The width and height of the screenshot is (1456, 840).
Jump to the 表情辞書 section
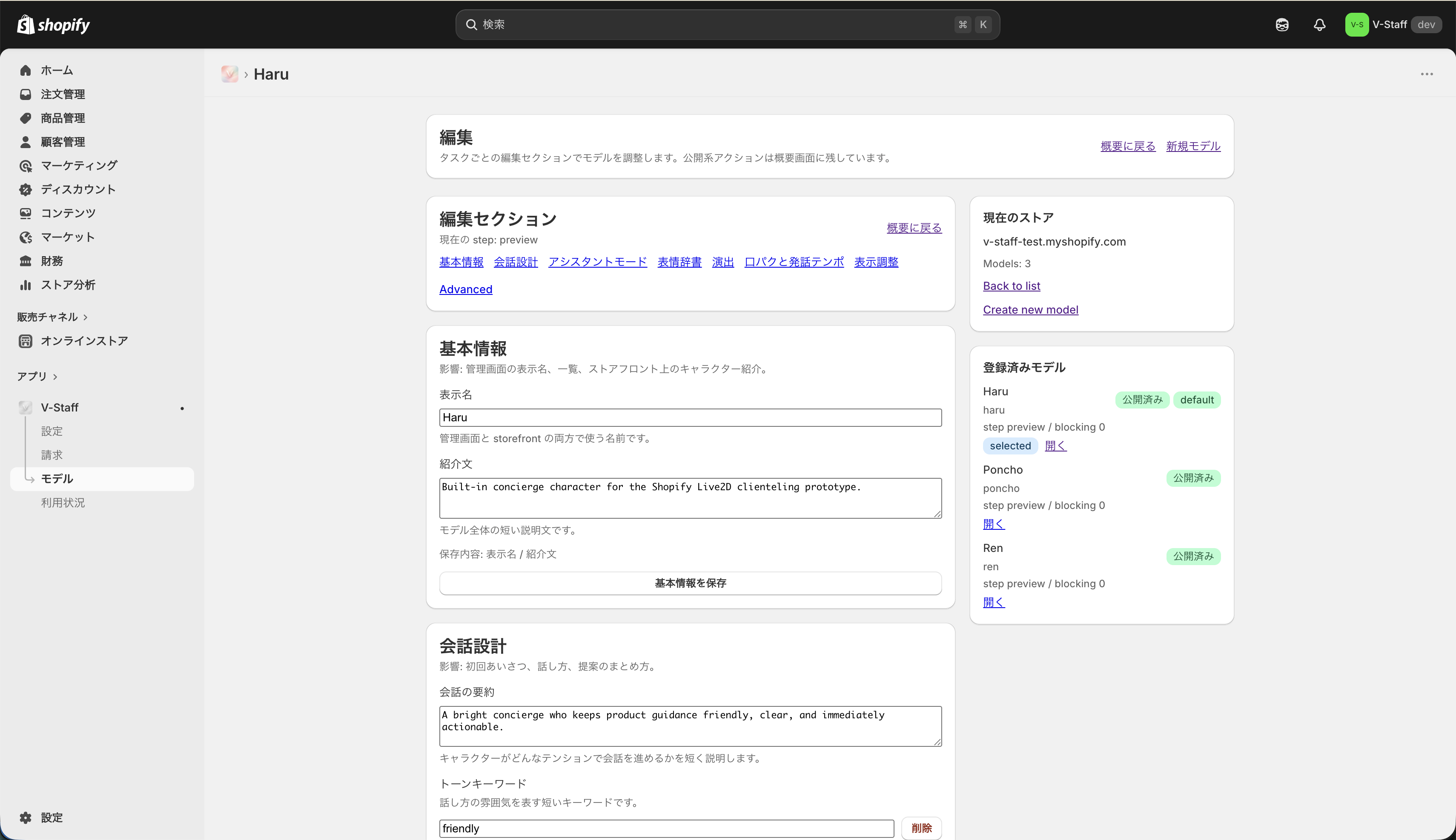[680, 262]
